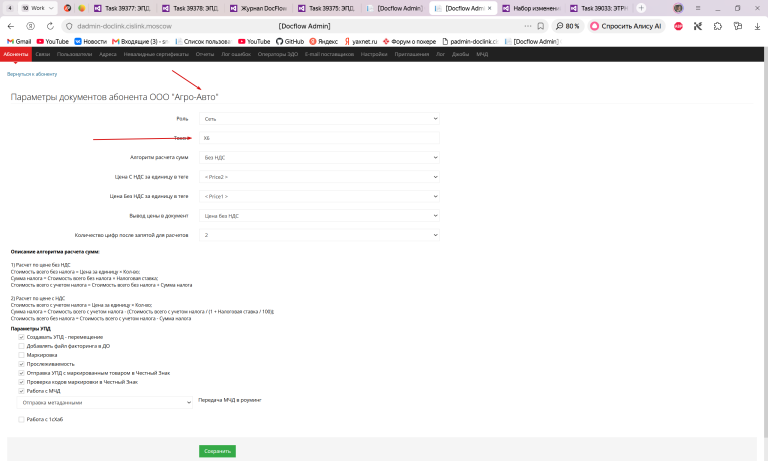Open the Яндекс bookmark
The height and width of the screenshot is (461, 768).
coord(324,42)
